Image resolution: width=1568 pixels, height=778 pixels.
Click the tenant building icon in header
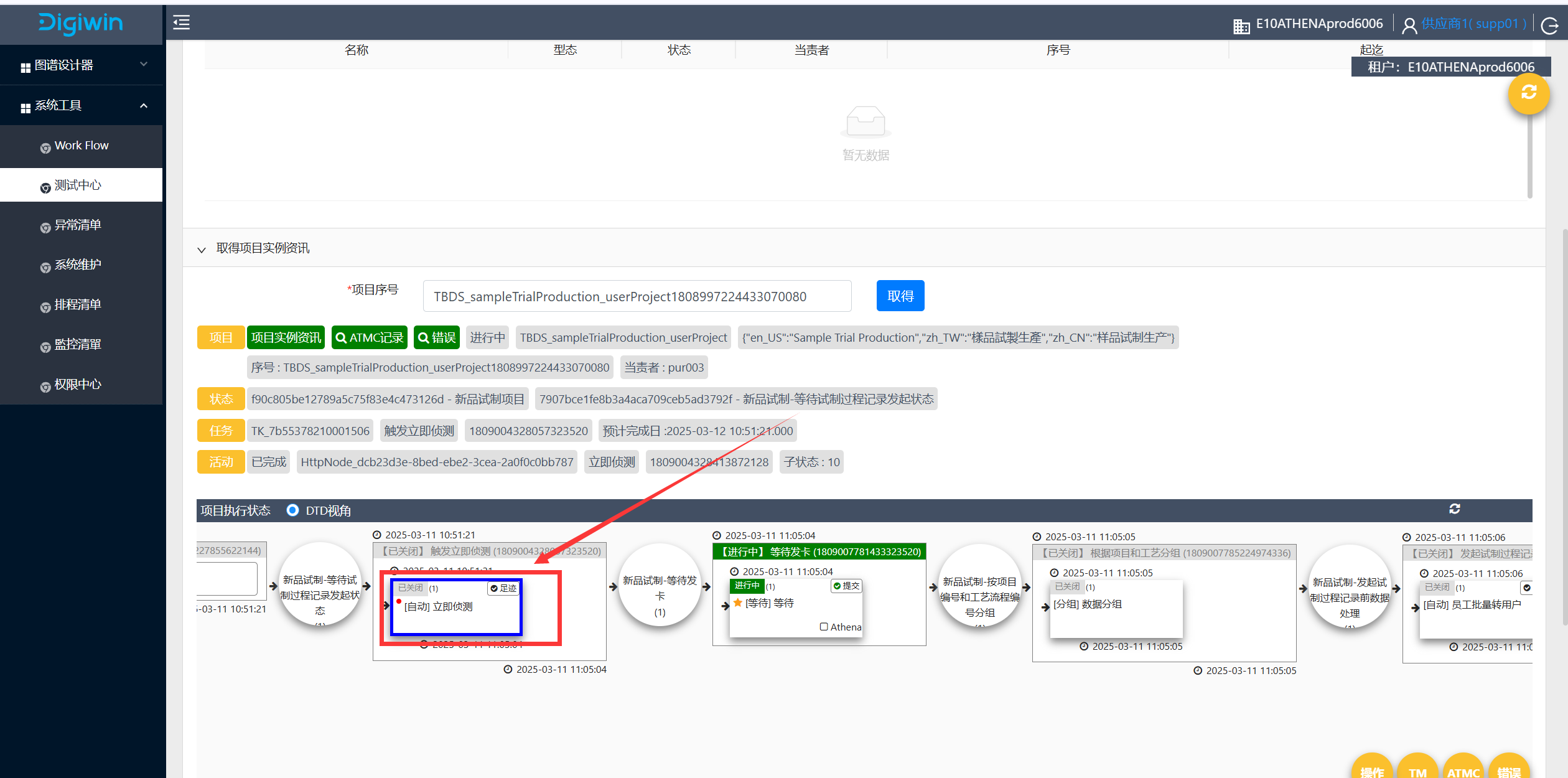[x=1241, y=26]
